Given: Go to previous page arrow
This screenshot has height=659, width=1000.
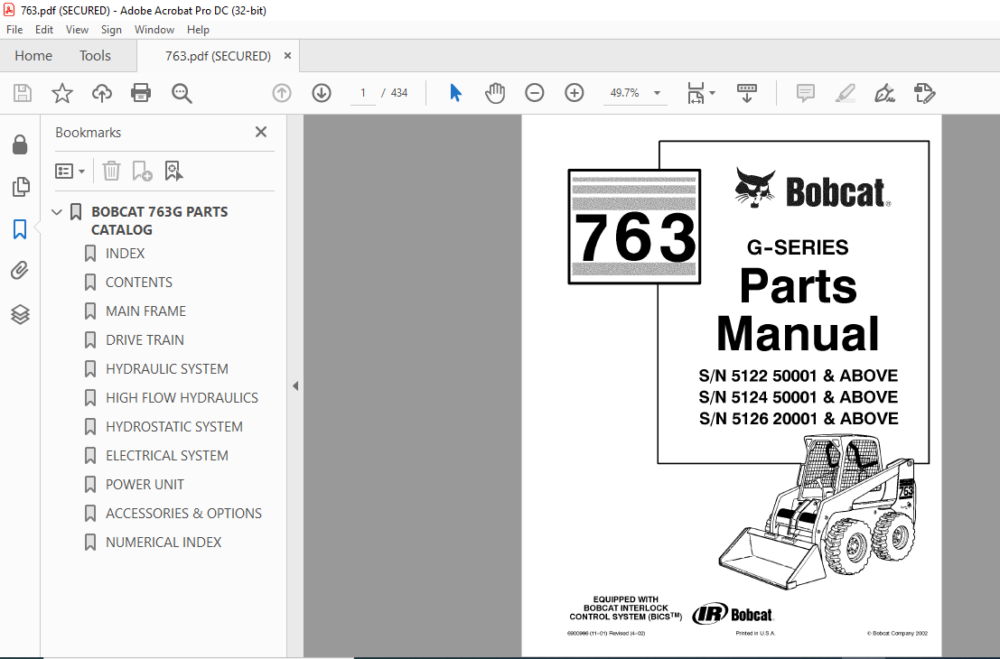Looking at the screenshot, I should (x=282, y=93).
